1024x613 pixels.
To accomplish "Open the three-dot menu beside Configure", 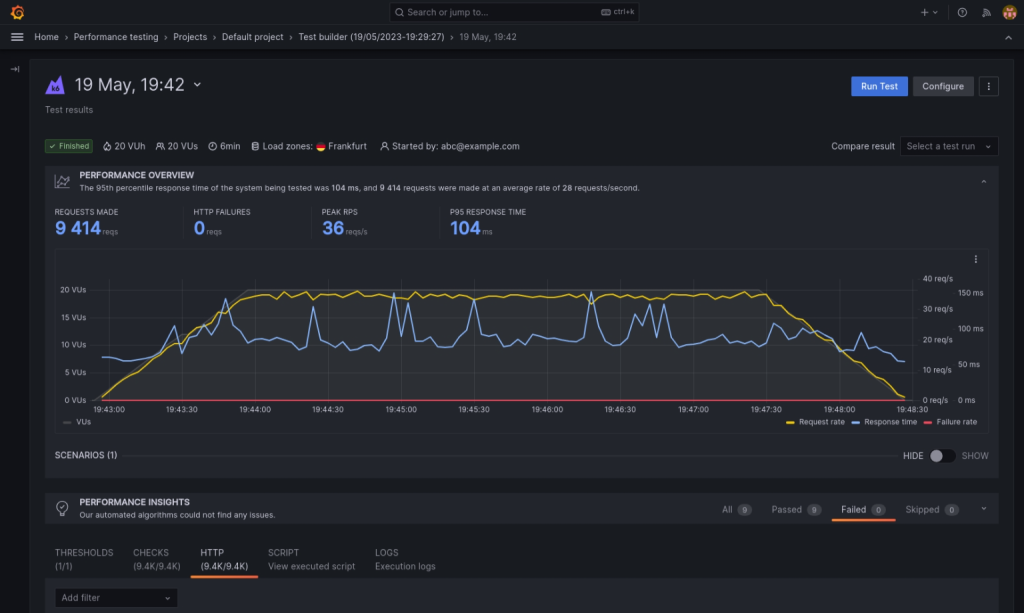I will [988, 86].
